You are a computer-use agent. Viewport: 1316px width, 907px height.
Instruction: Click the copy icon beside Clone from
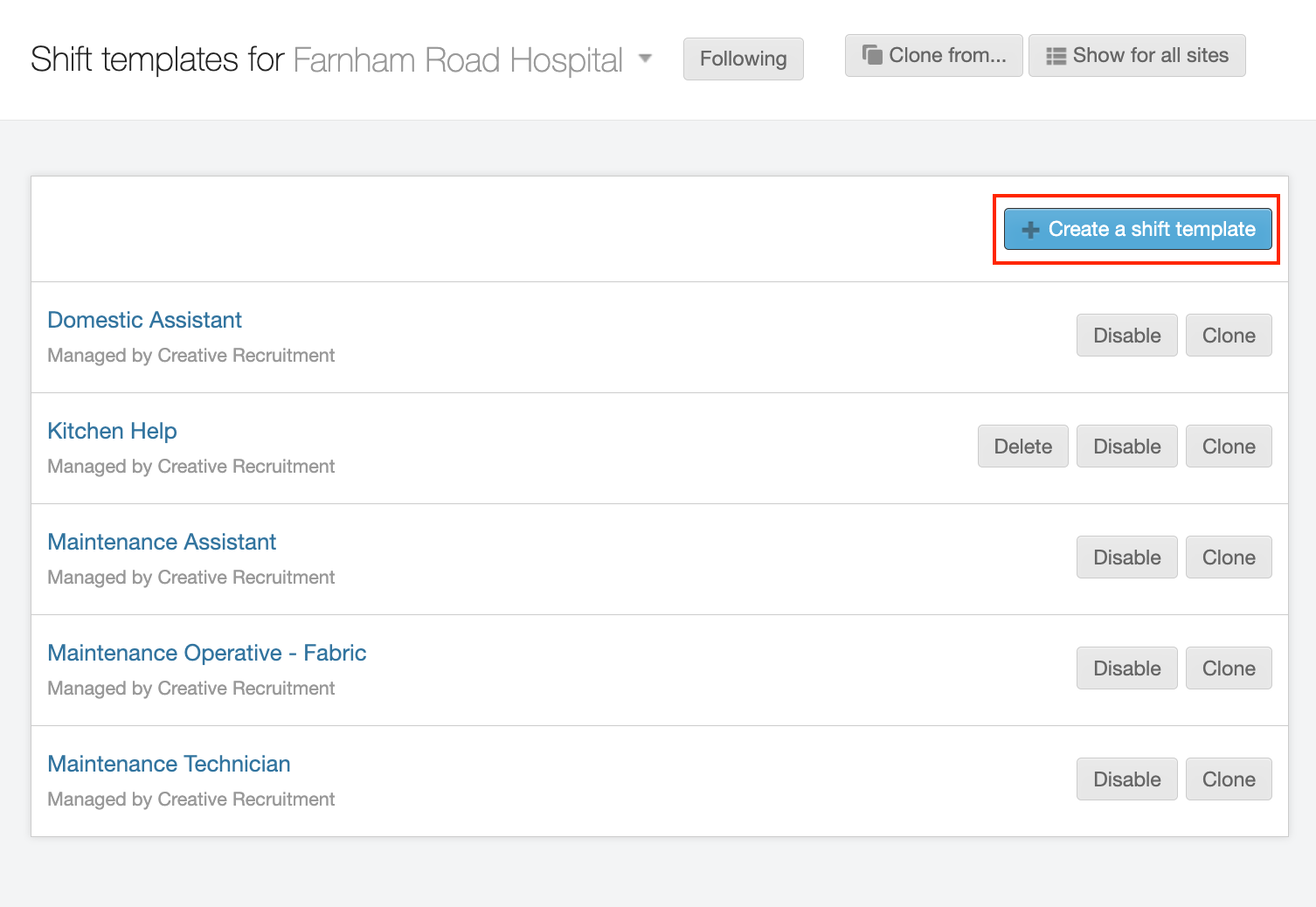(872, 55)
